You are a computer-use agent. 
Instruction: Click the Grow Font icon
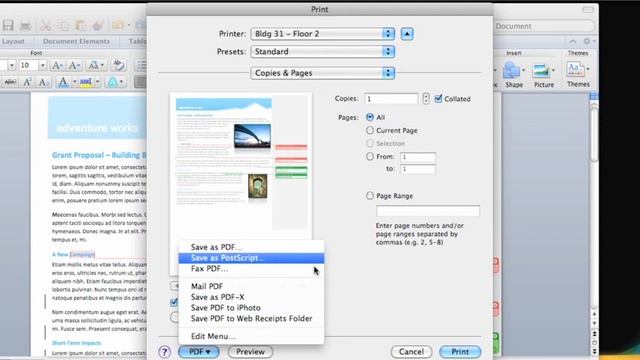pyautogui.click(x=57, y=65)
